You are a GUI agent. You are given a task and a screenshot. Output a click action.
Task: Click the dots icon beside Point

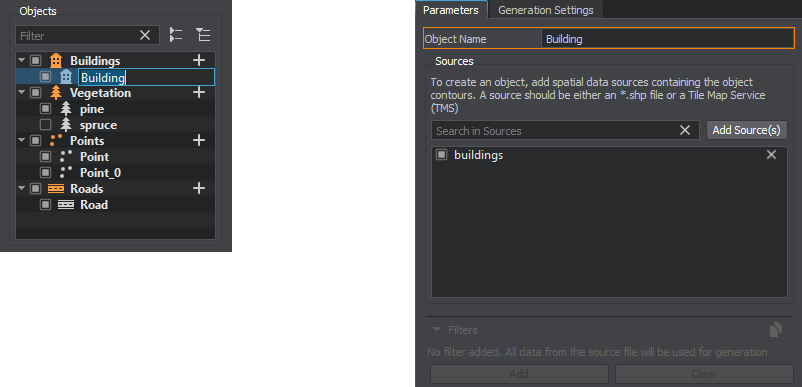[66, 157]
